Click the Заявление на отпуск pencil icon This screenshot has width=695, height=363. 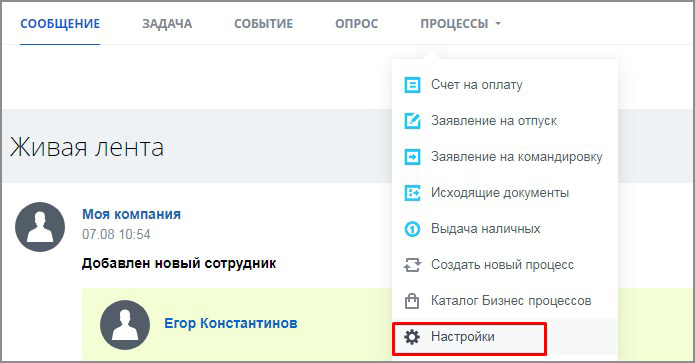(x=412, y=121)
